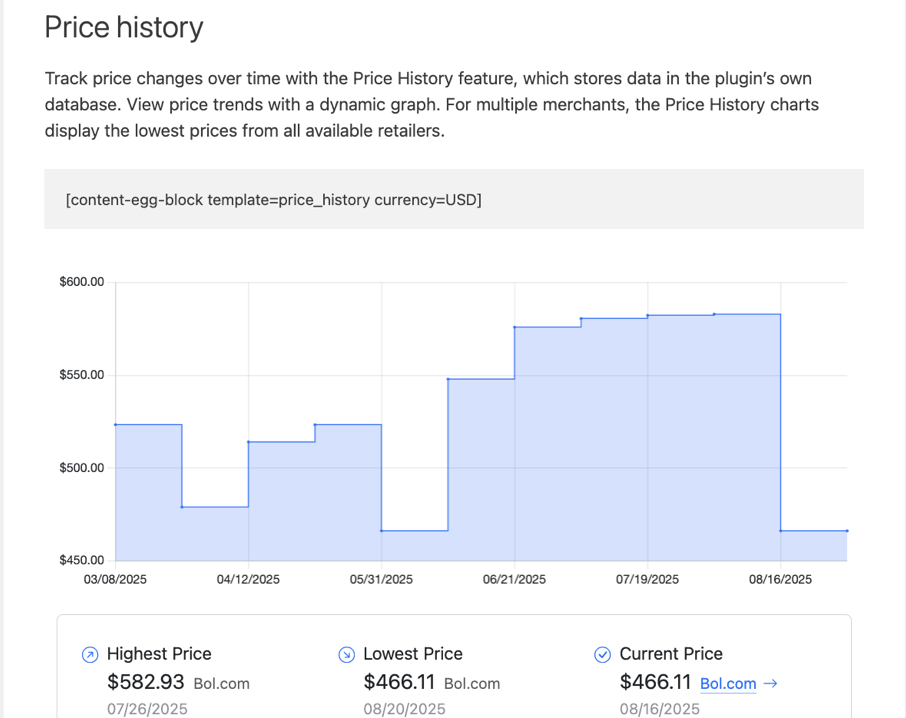Screen dimensions: 906x718
Task: Click the $466.11 lowest price value
Action: [x=399, y=682]
